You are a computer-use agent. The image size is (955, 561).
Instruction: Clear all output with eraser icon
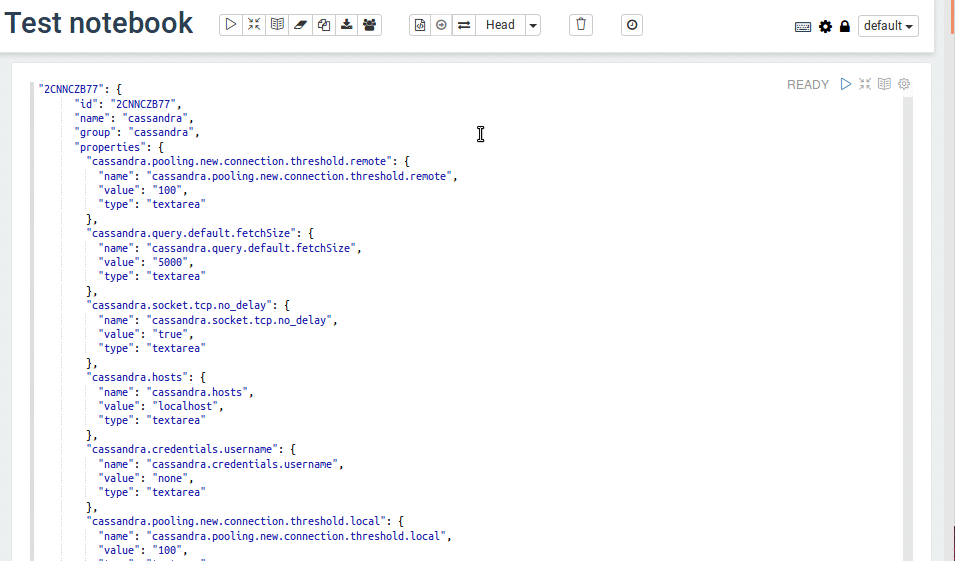[300, 25]
